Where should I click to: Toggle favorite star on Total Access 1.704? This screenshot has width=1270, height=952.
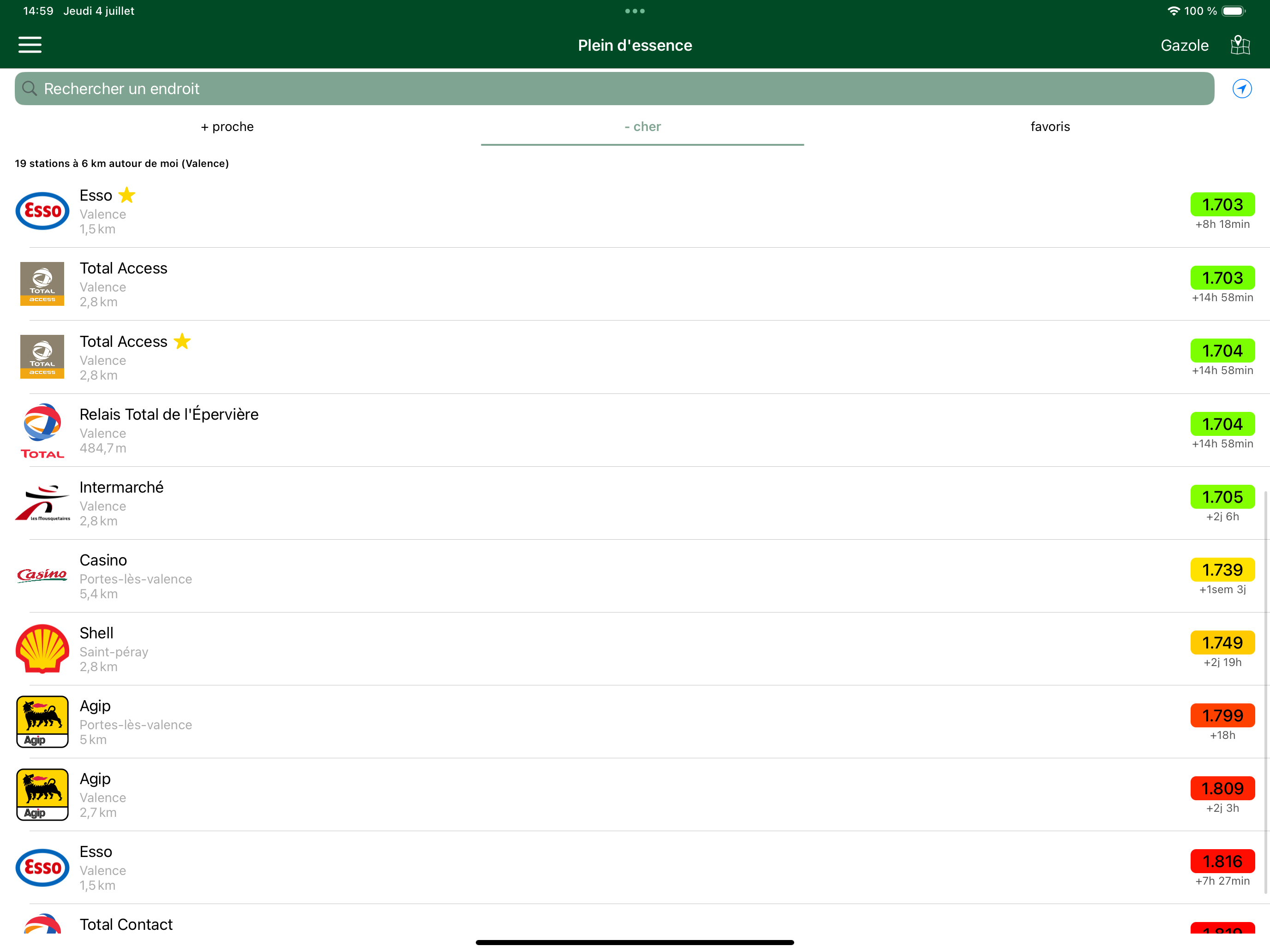tap(182, 341)
